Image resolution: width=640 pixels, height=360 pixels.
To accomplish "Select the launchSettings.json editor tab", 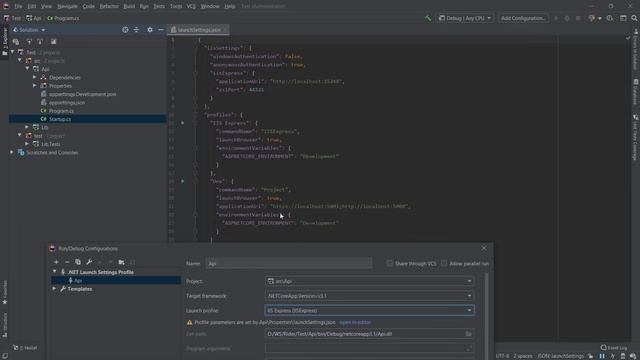I will pos(198,30).
